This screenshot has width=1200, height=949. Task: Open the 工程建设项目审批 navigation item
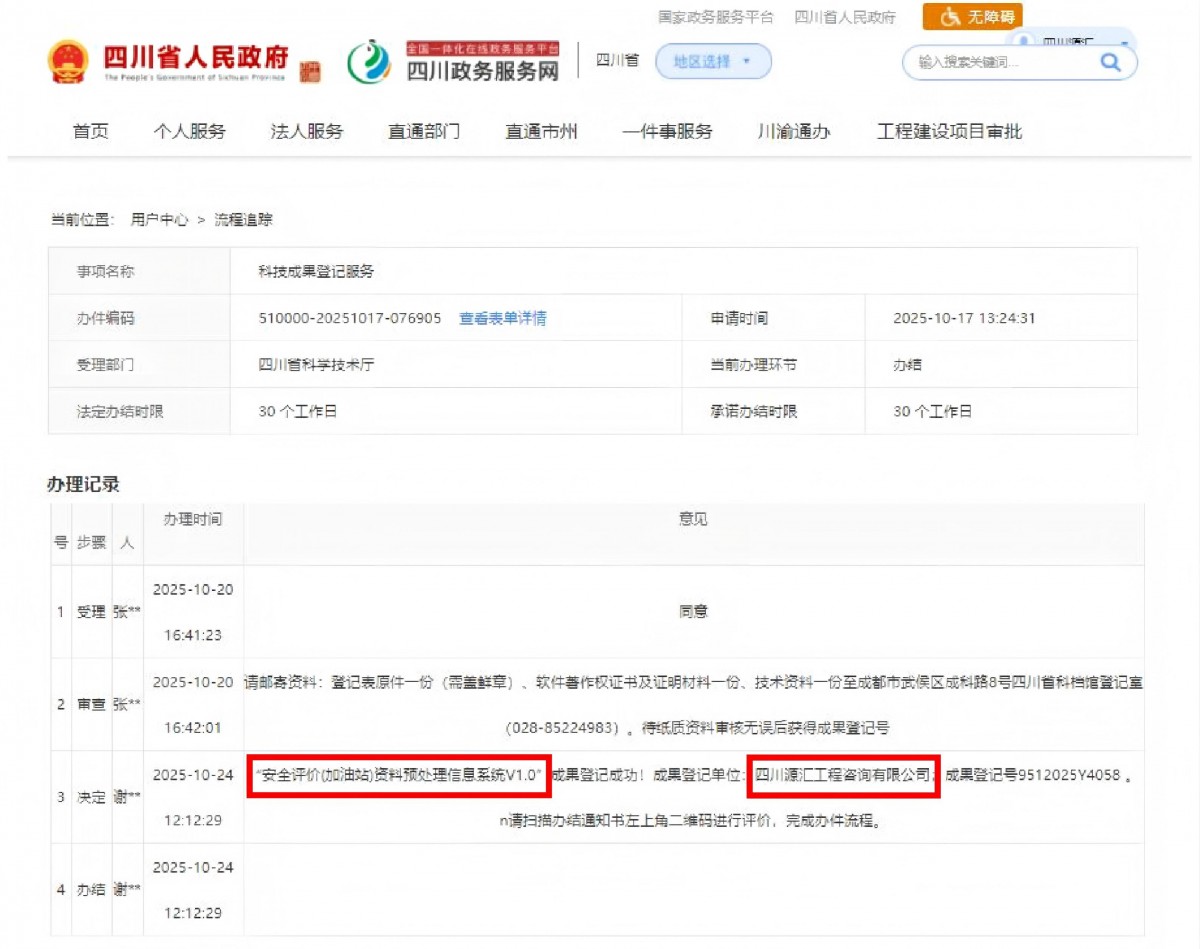[950, 131]
